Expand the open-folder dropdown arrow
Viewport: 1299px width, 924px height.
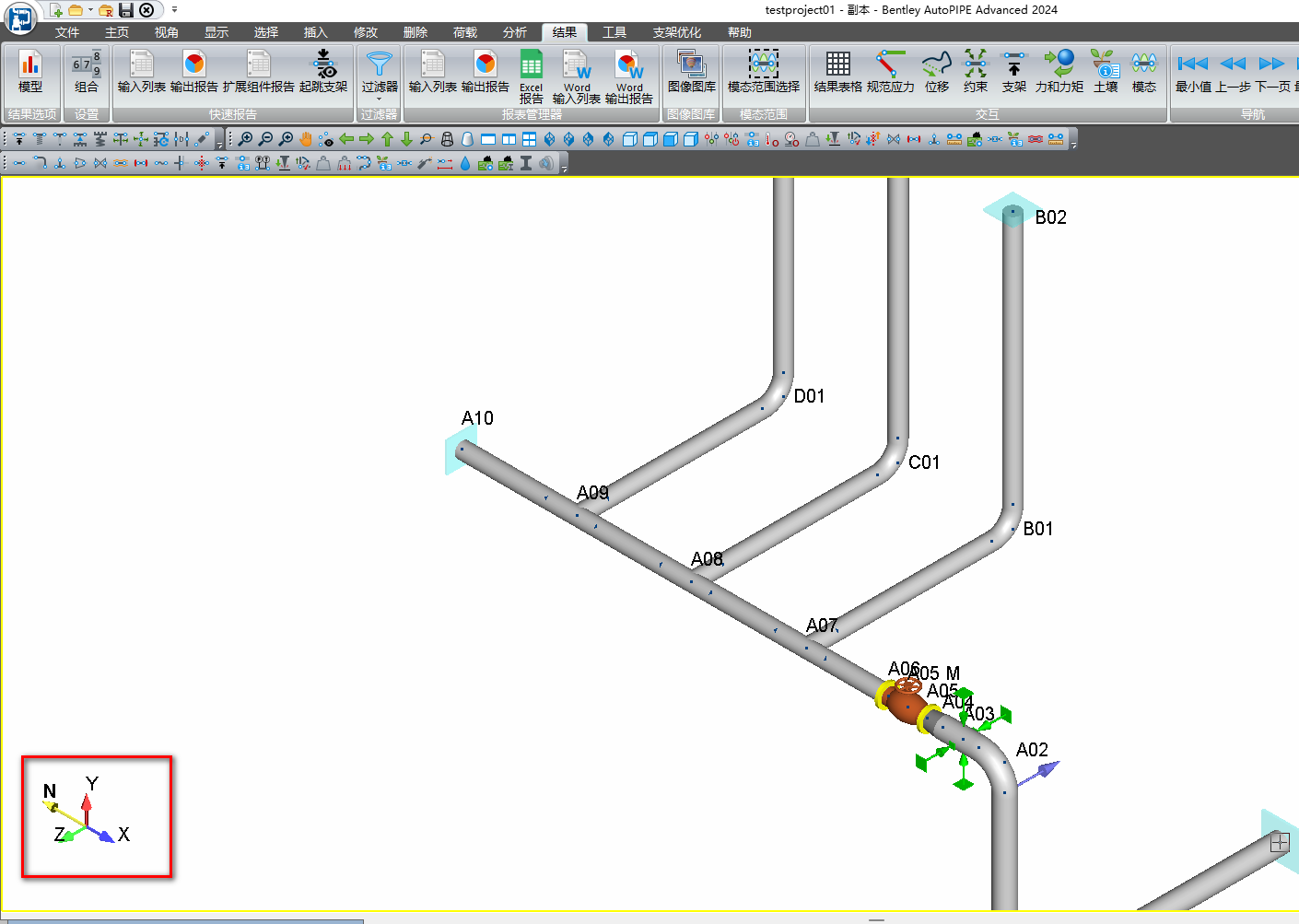point(90,10)
